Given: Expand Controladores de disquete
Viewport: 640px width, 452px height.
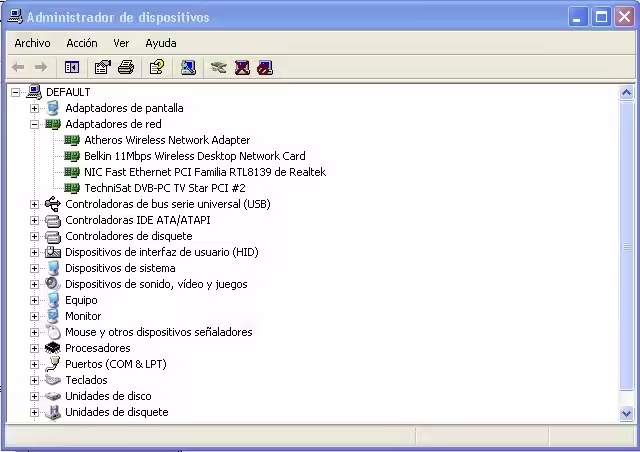Looking at the screenshot, I should pyautogui.click(x=35, y=236).
